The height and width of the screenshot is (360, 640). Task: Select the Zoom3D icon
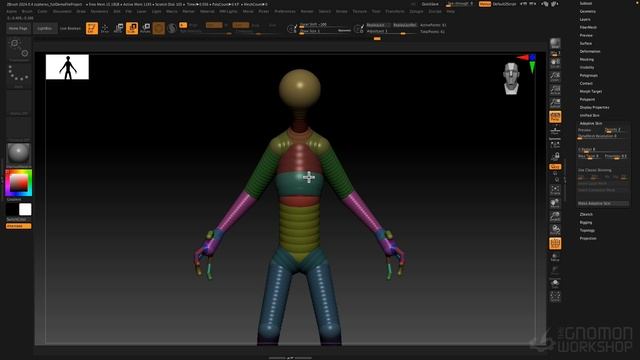coord(555,216)
